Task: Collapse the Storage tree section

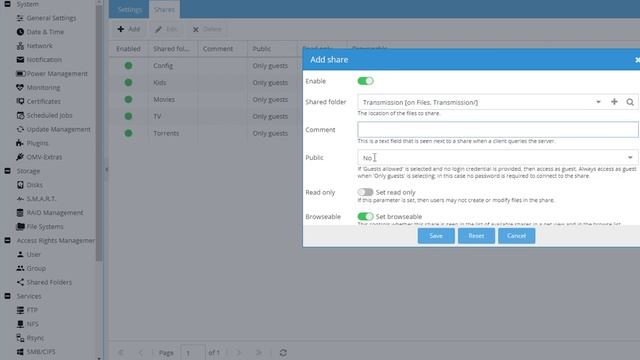Action: 7,171
